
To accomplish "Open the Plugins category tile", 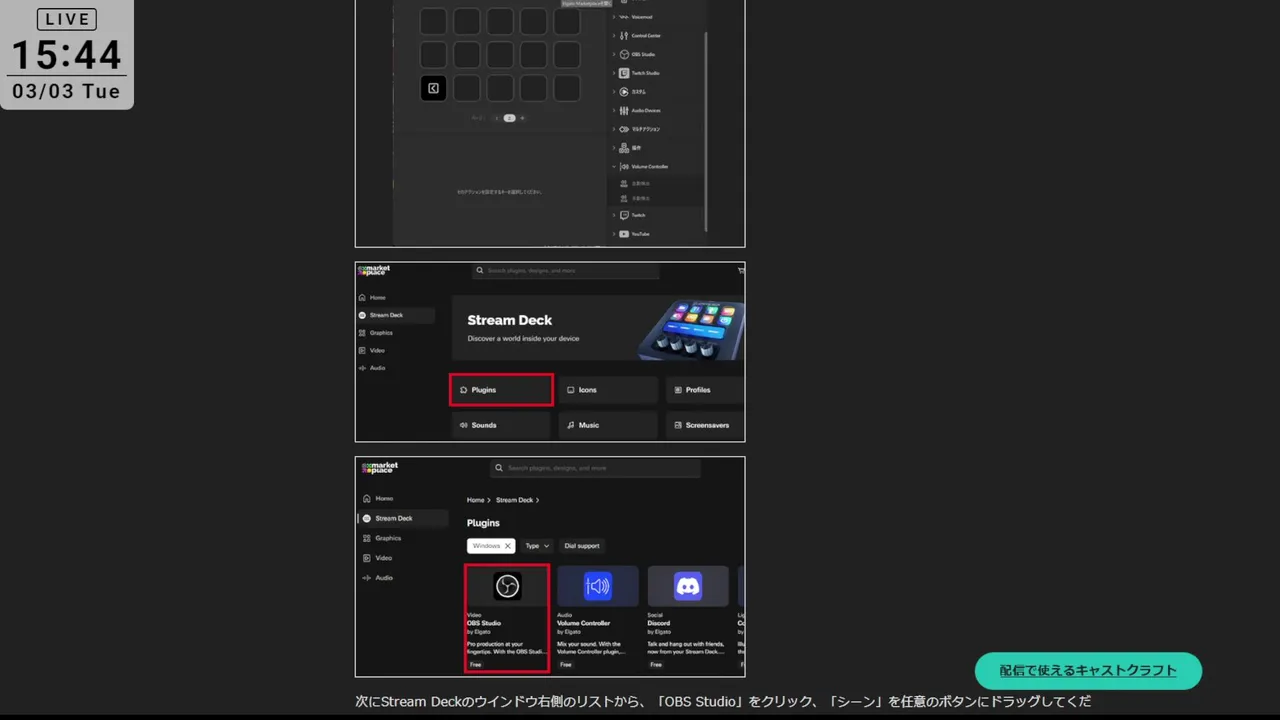I will click(x=501, y=390).
